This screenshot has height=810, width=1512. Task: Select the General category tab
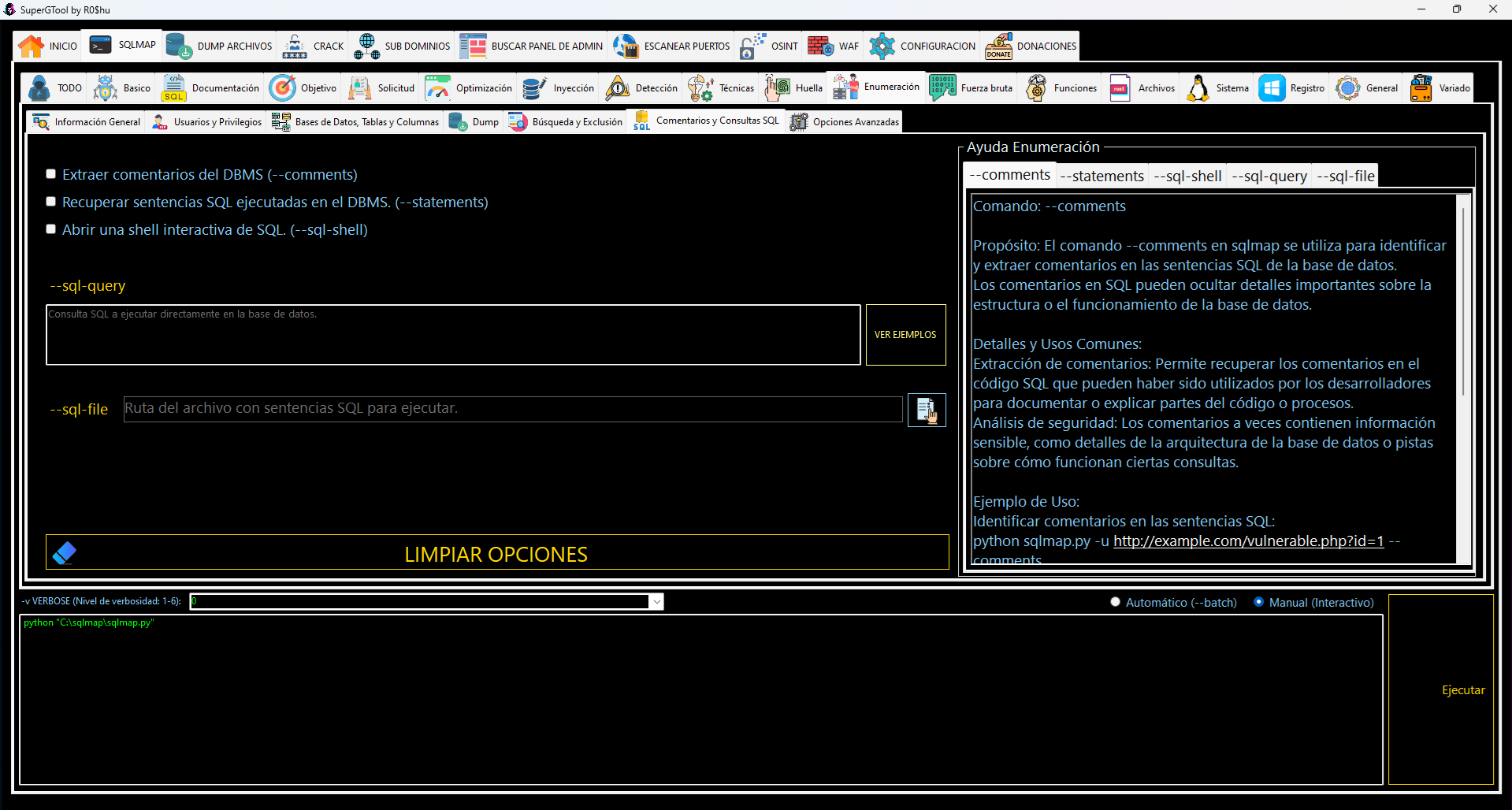[x=1368, y=87]
